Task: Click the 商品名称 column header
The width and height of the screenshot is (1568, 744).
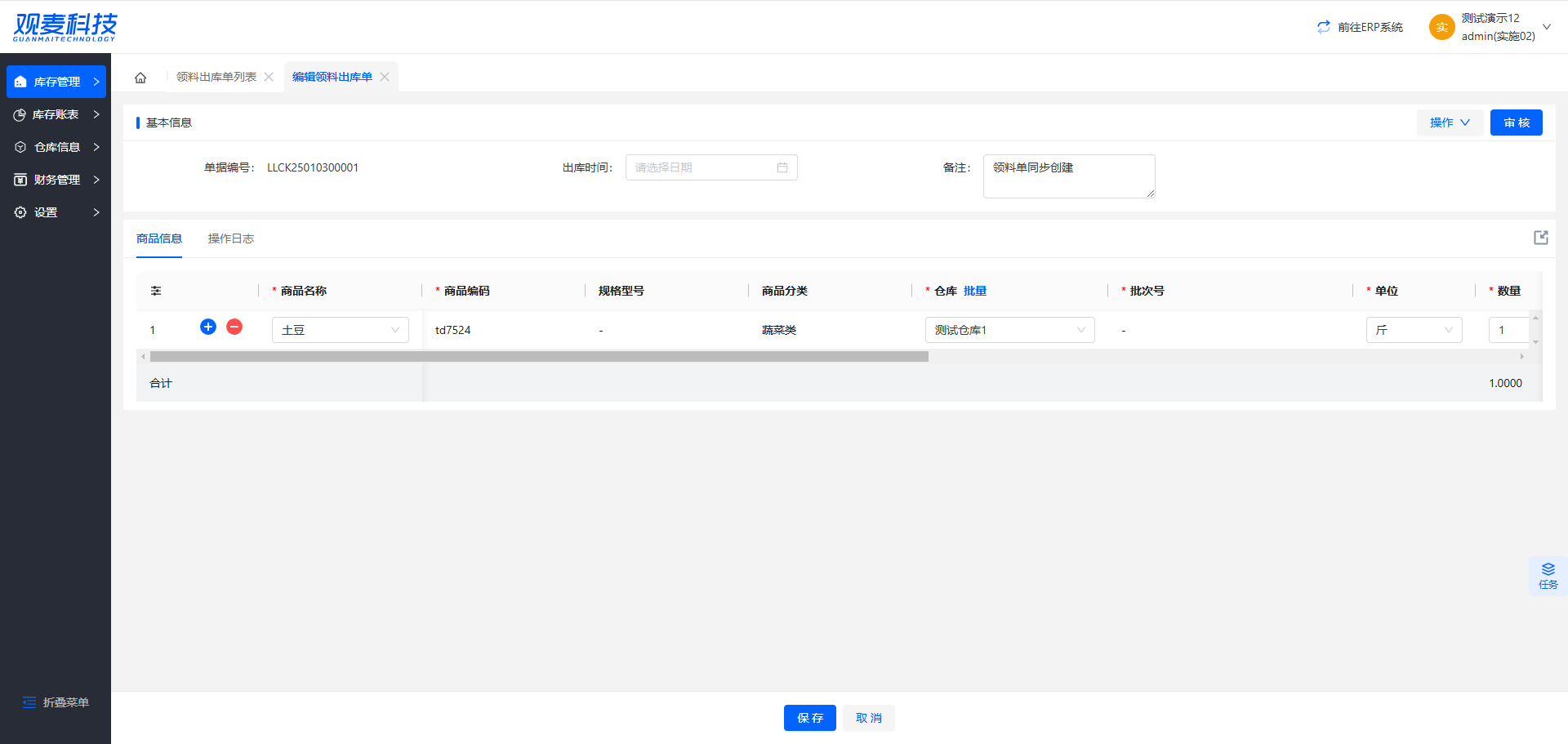Action: 304,291
